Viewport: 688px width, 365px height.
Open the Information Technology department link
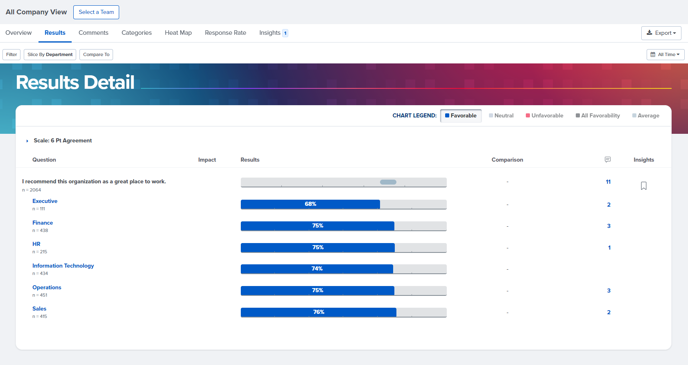pyautogui.click(x=63, y=265)
